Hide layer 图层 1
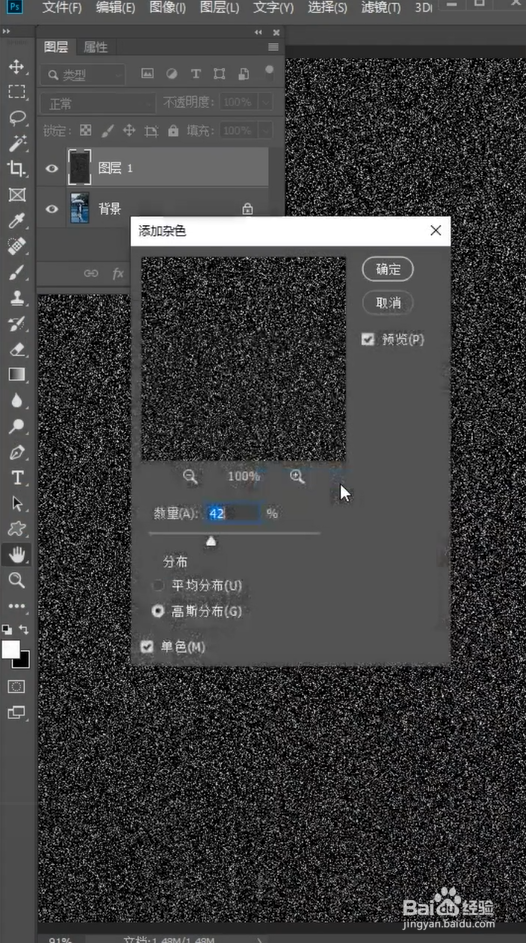526x943 pixels. click(52, 168)
